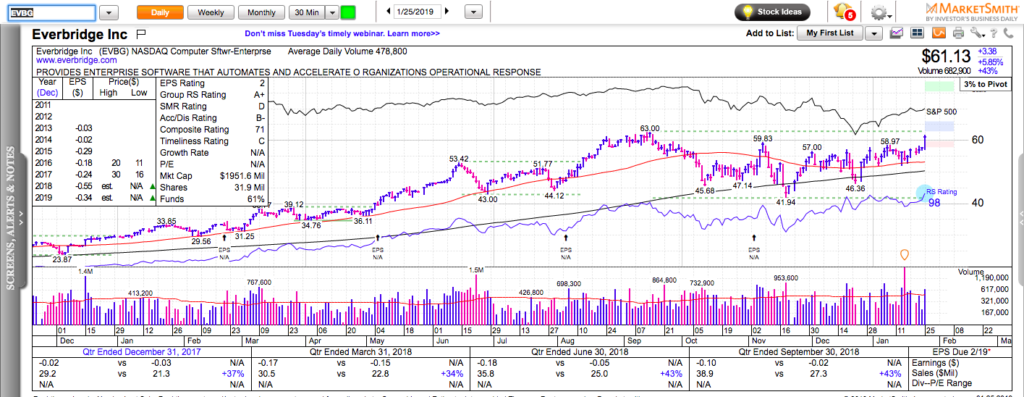1024x397 pixels.
Task: Click the 1.5M volume spike label
Action: click(477, 269)
